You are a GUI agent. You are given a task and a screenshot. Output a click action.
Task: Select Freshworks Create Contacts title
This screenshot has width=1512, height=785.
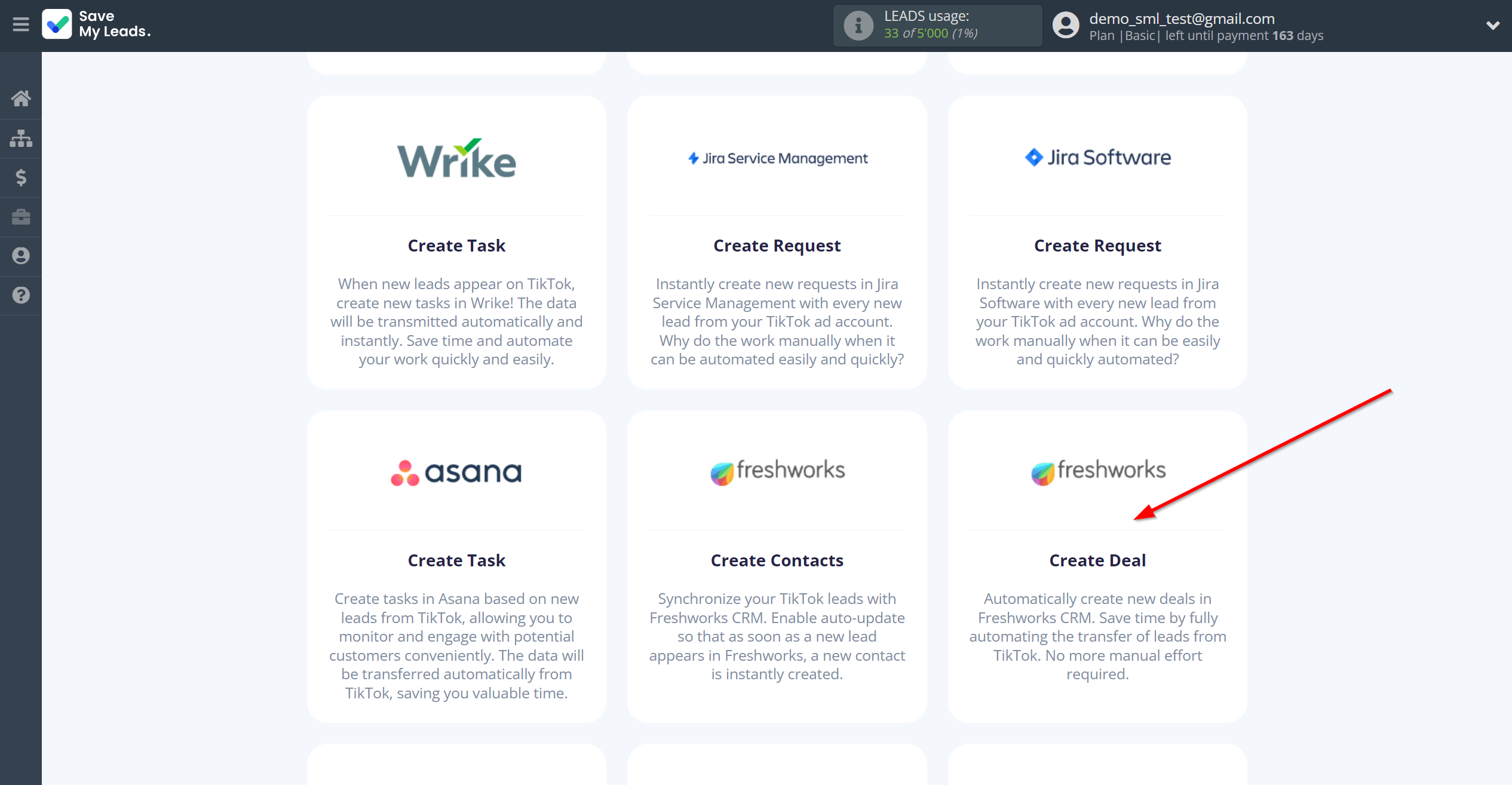pos(777,560)
